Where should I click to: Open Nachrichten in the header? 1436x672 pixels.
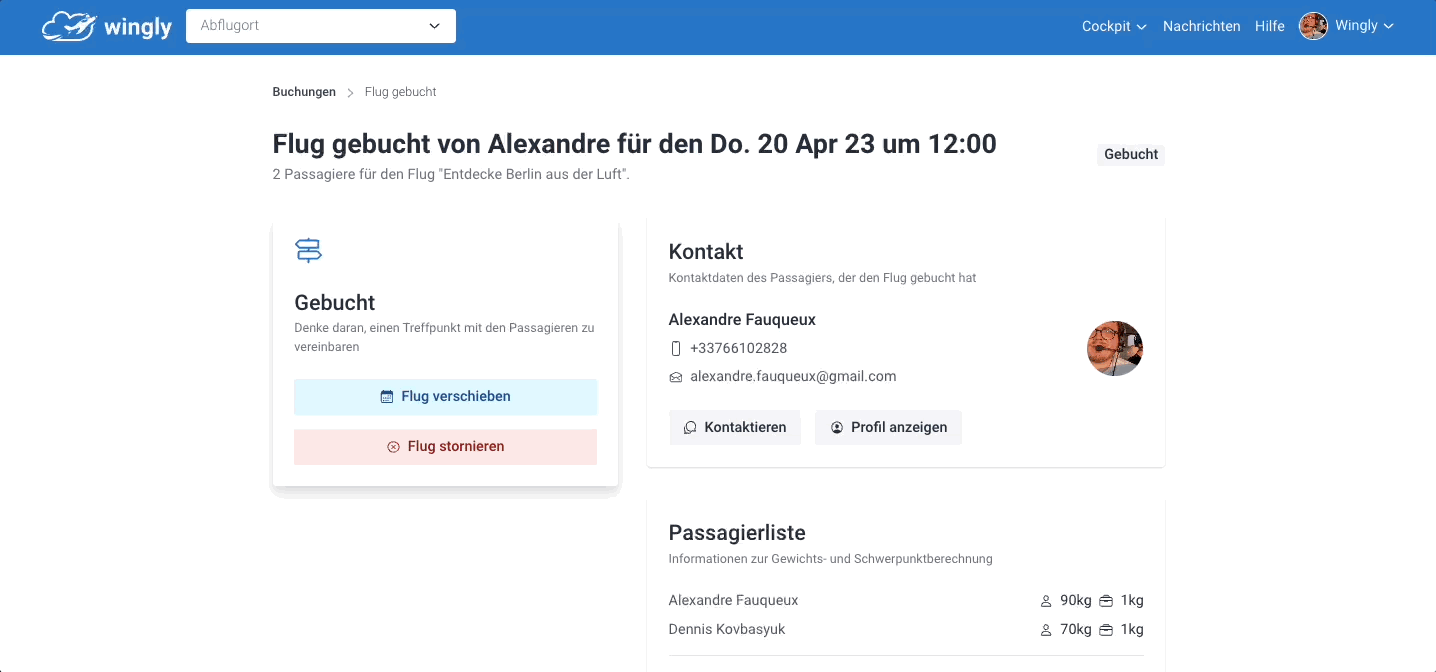[1201, 26]
